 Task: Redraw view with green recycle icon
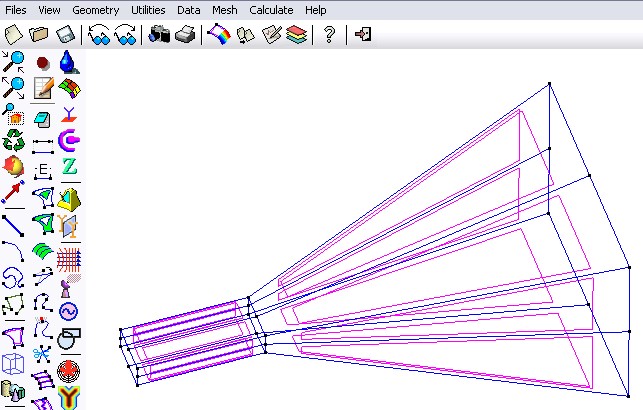point(14,140)
